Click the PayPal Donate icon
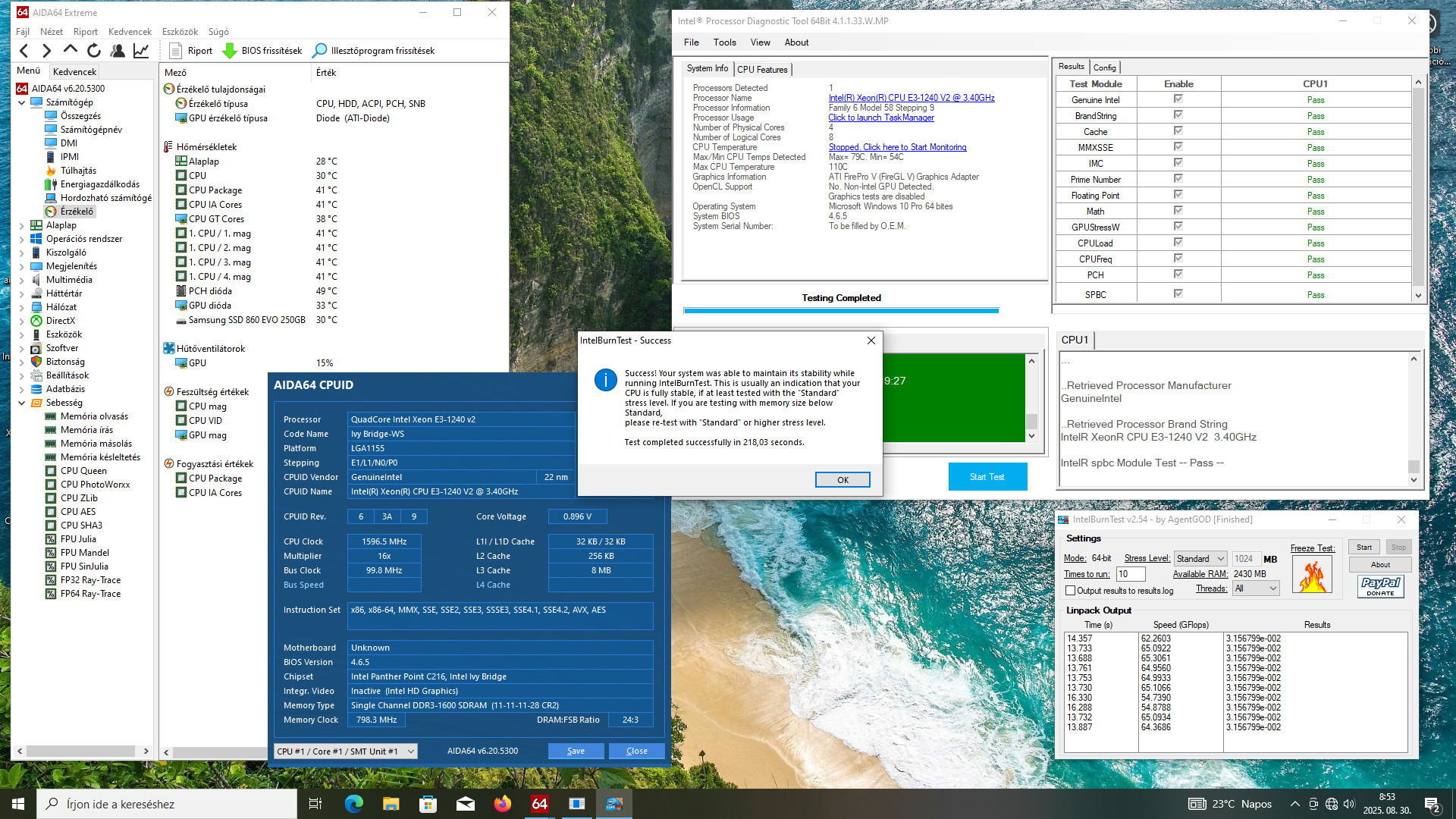The height and width of the screenshot is (819, 1456). (1380, 585)
